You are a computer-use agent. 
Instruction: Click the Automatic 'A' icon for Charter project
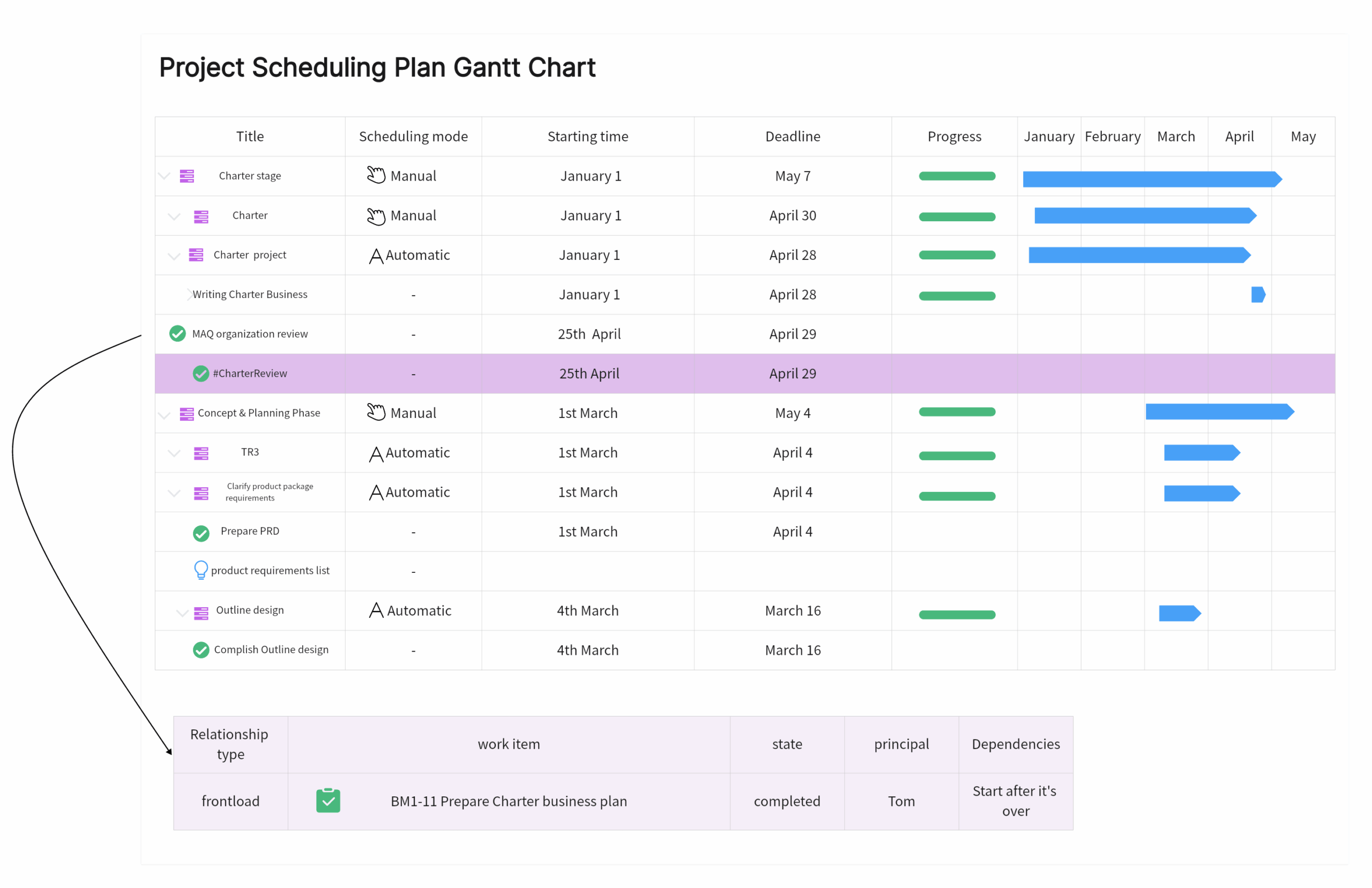pos(376,256)
